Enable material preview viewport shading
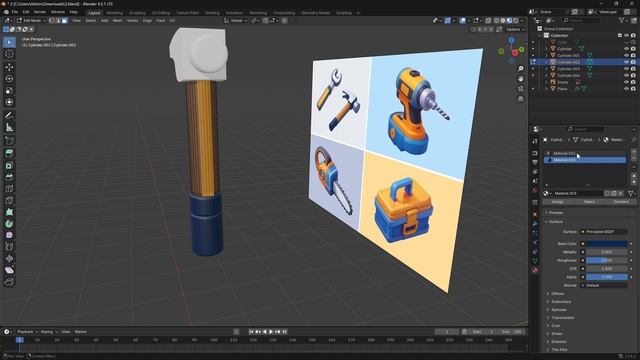 pos(509,20)
